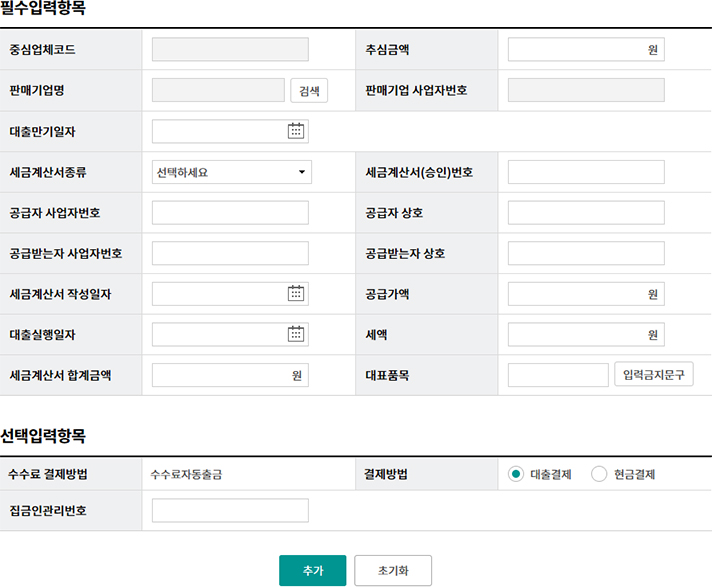Viewport: 712px width, 587px height.
Task: Click 공급자 상호 input field
Action: click(585, 212)
